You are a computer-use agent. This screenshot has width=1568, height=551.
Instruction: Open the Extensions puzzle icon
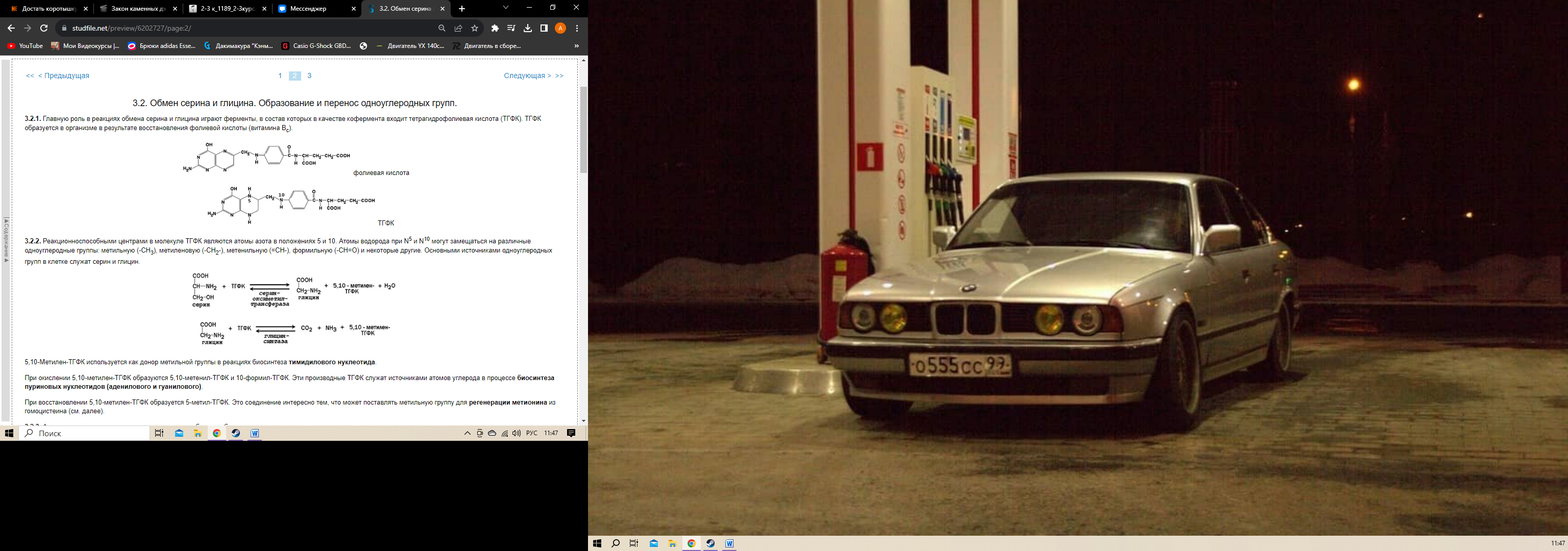point(495,28)
